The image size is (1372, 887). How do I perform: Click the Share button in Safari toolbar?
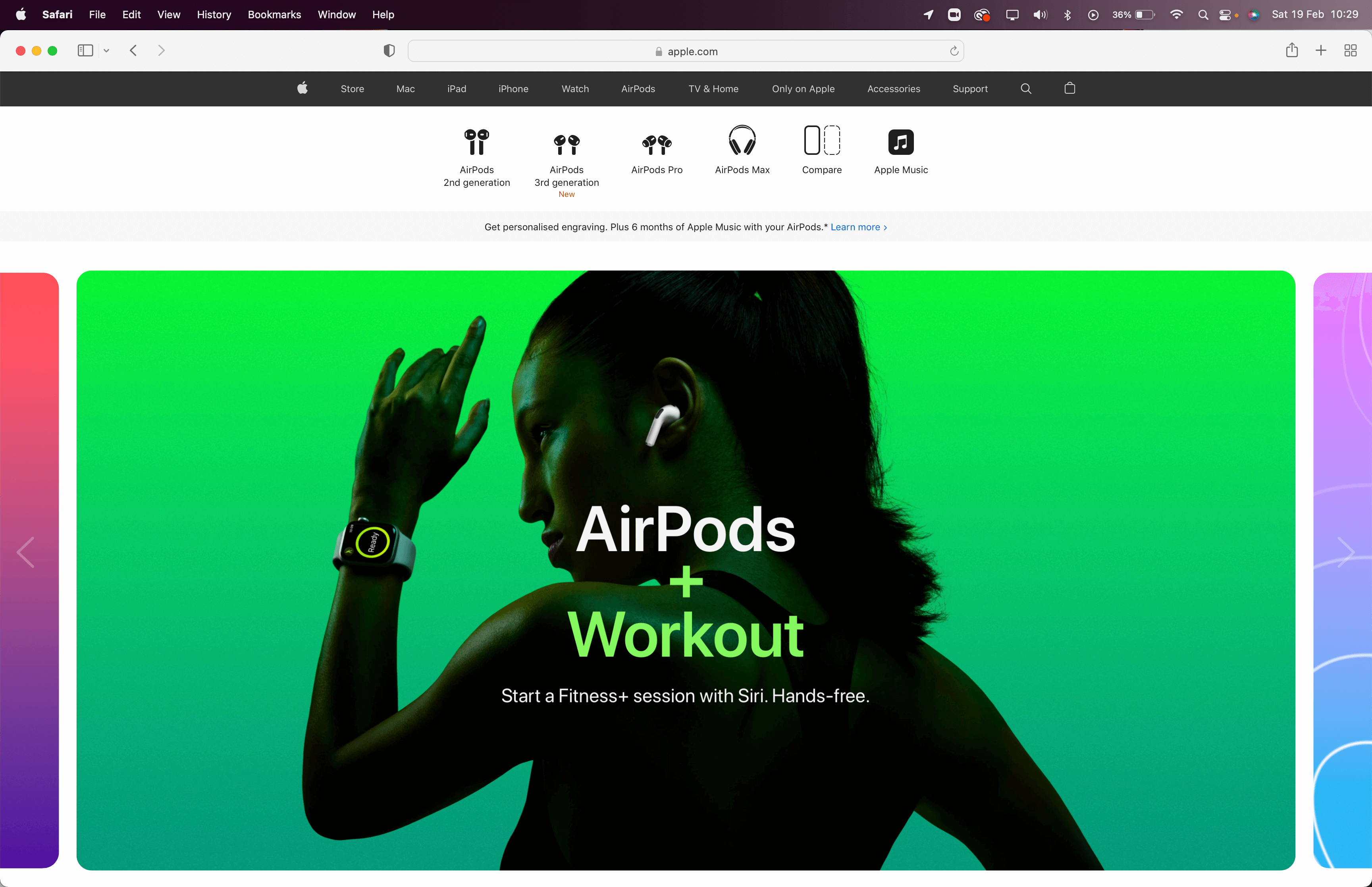[1291, 50]
